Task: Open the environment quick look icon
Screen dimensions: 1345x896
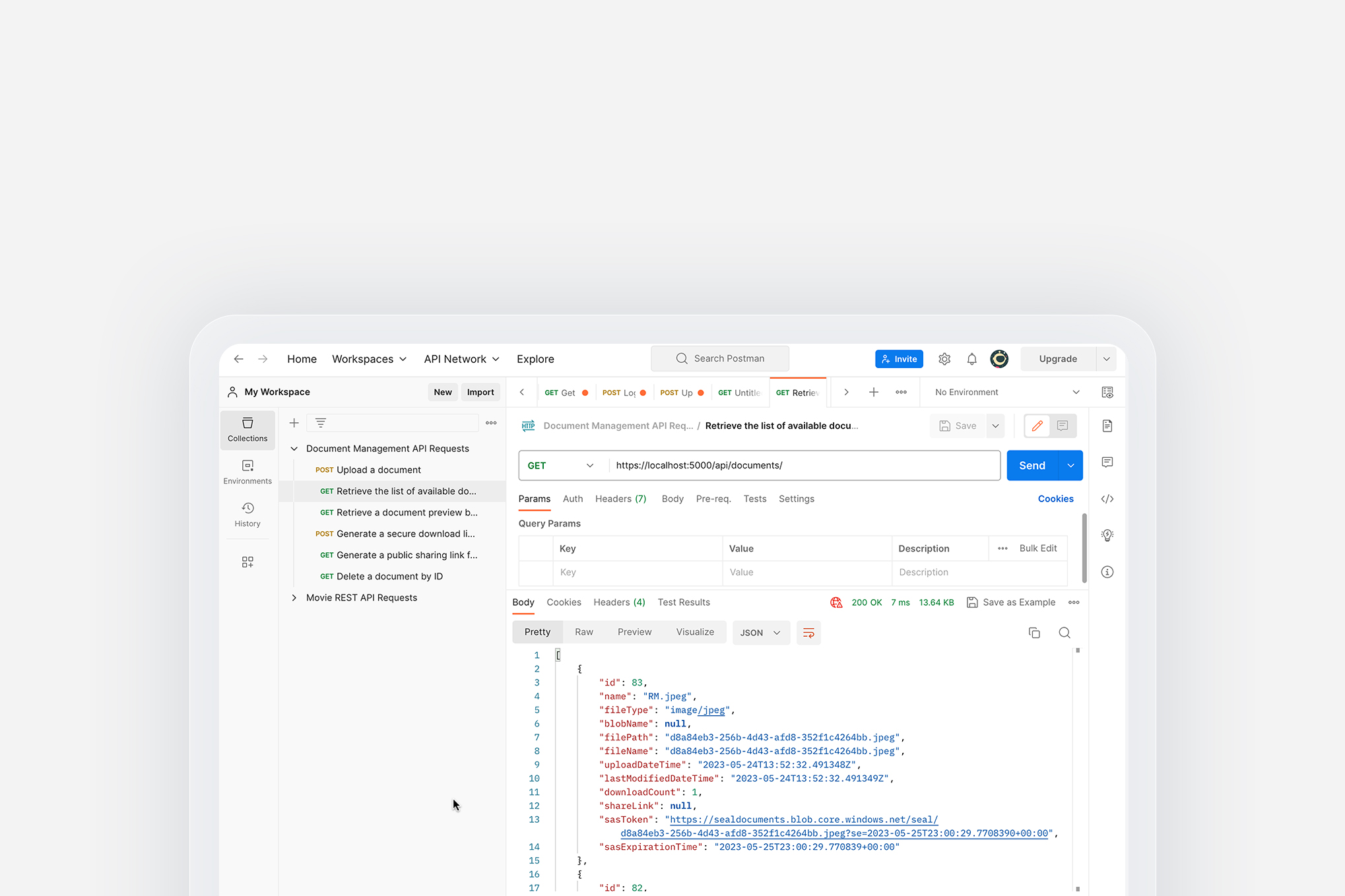Action: point(1107,392)
